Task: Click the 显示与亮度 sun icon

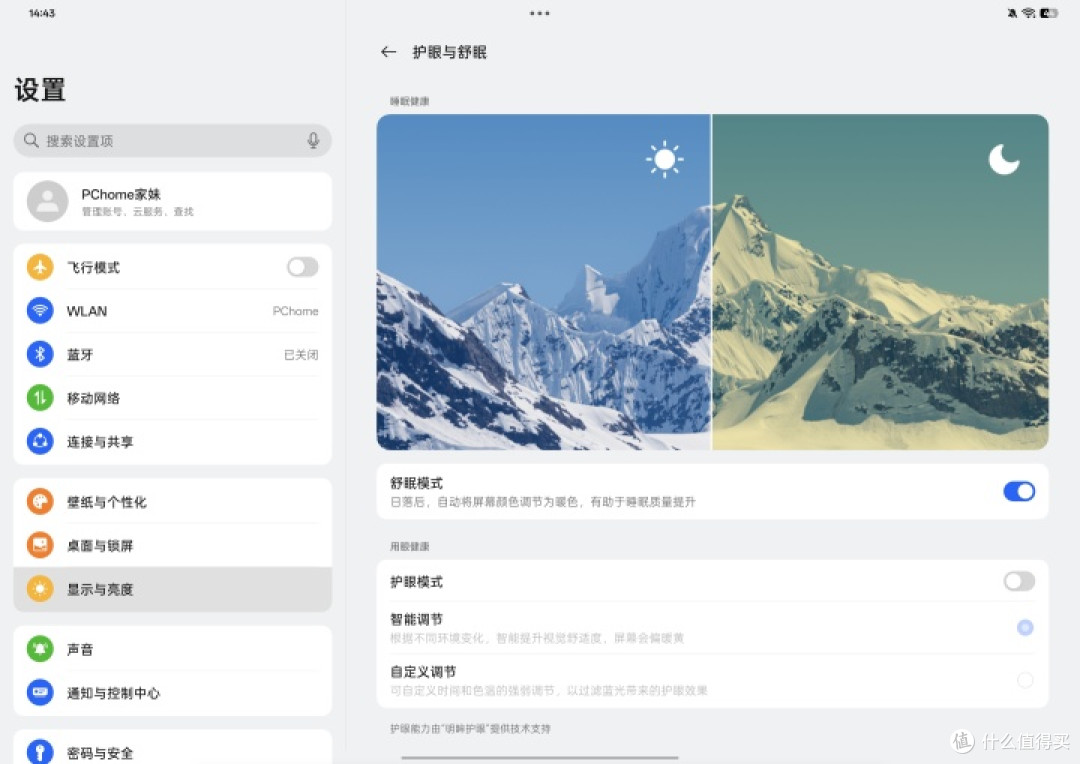Action: (x=40, y=589)
